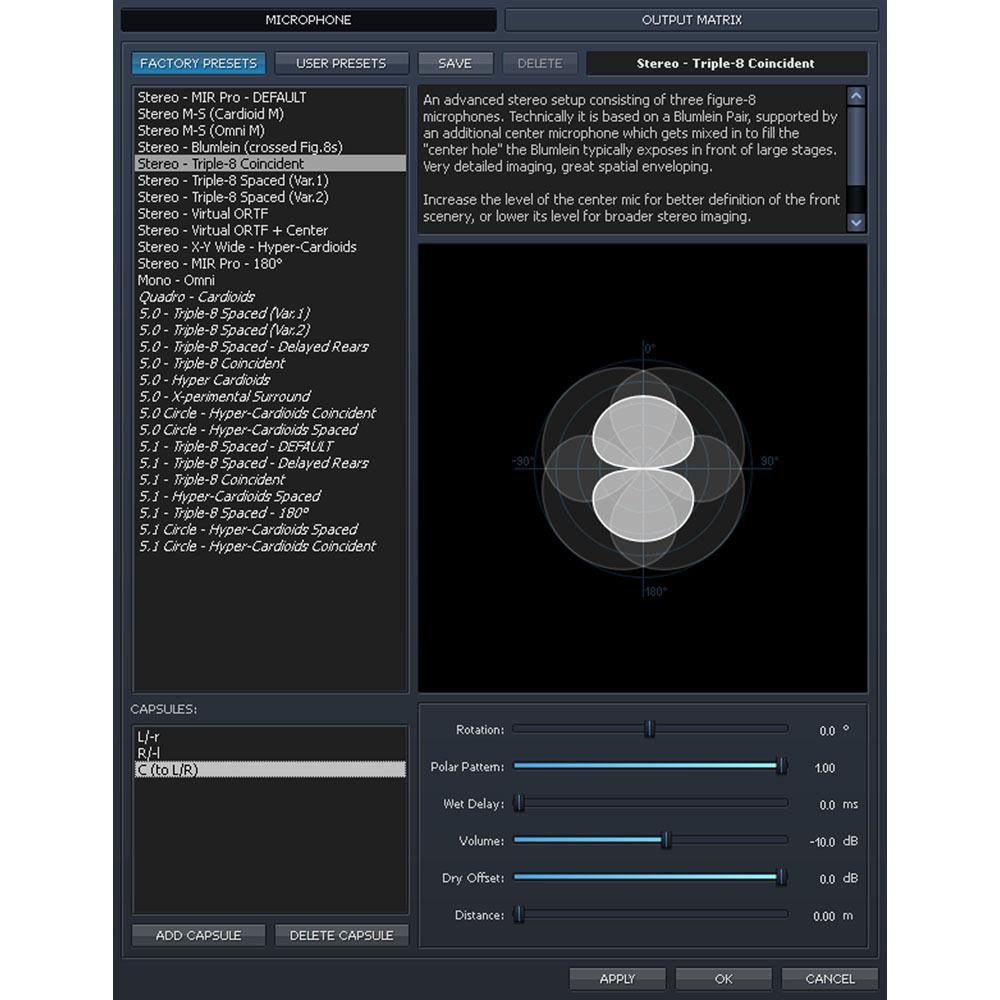Move the Volume slider handle

pyautogui.click(x=668, y=840)
